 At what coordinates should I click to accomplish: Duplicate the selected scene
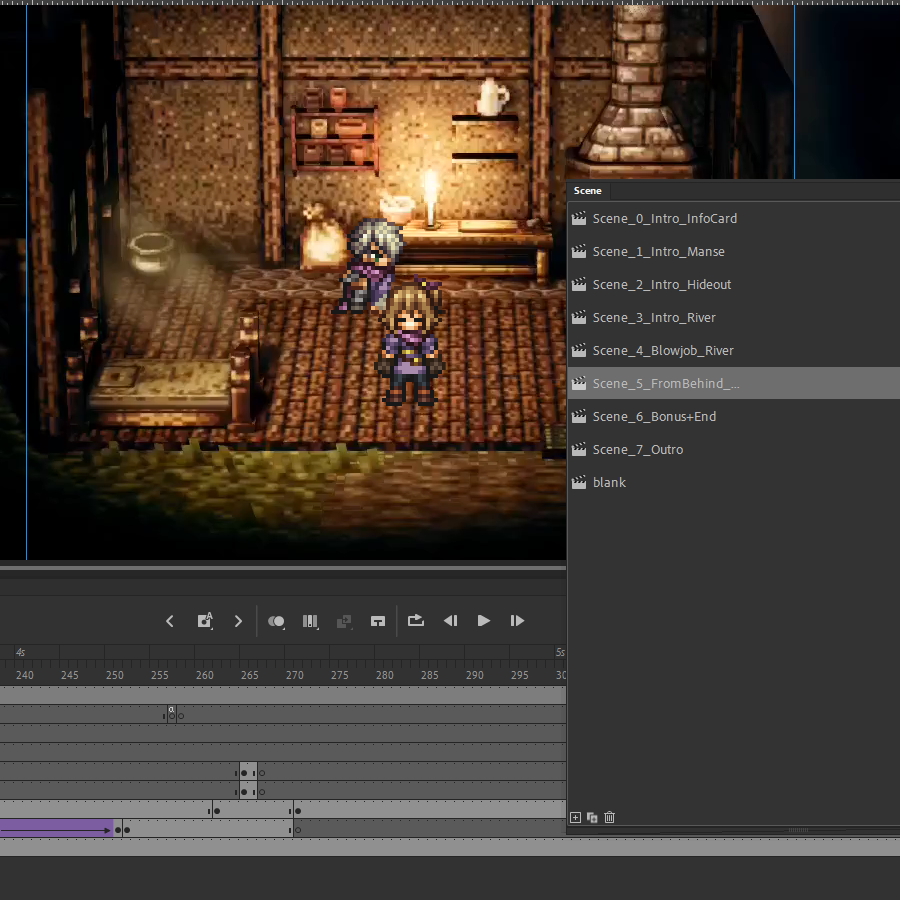coord(592,817)
